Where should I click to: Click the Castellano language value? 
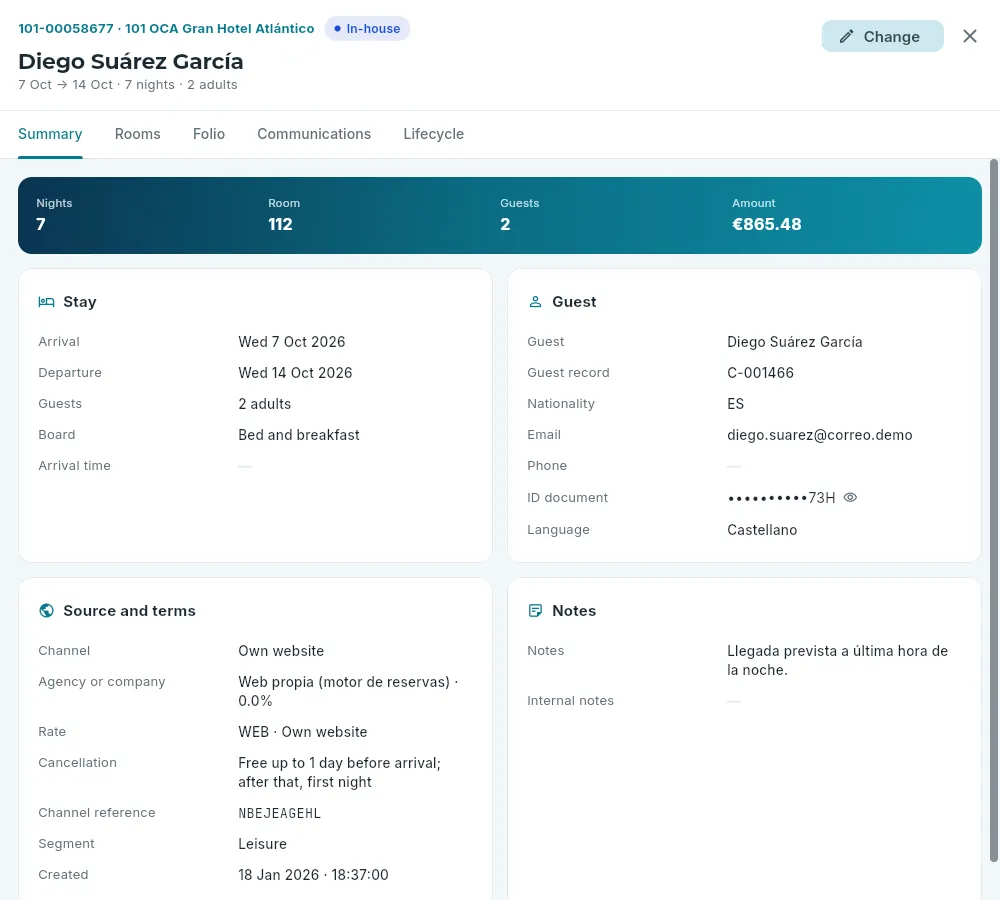click(x=762, y=530)
